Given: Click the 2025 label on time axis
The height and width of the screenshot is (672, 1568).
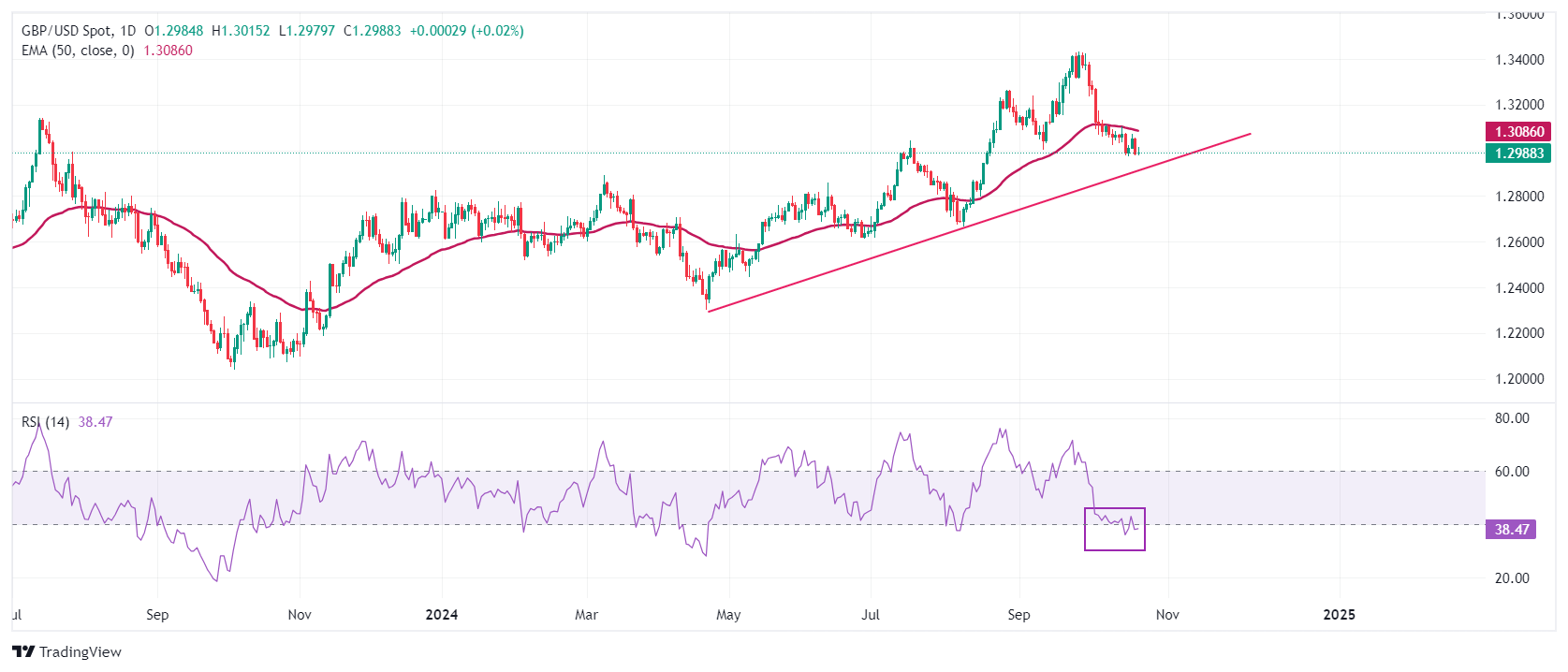Looking at the screenshot, I should point(1339,615).
